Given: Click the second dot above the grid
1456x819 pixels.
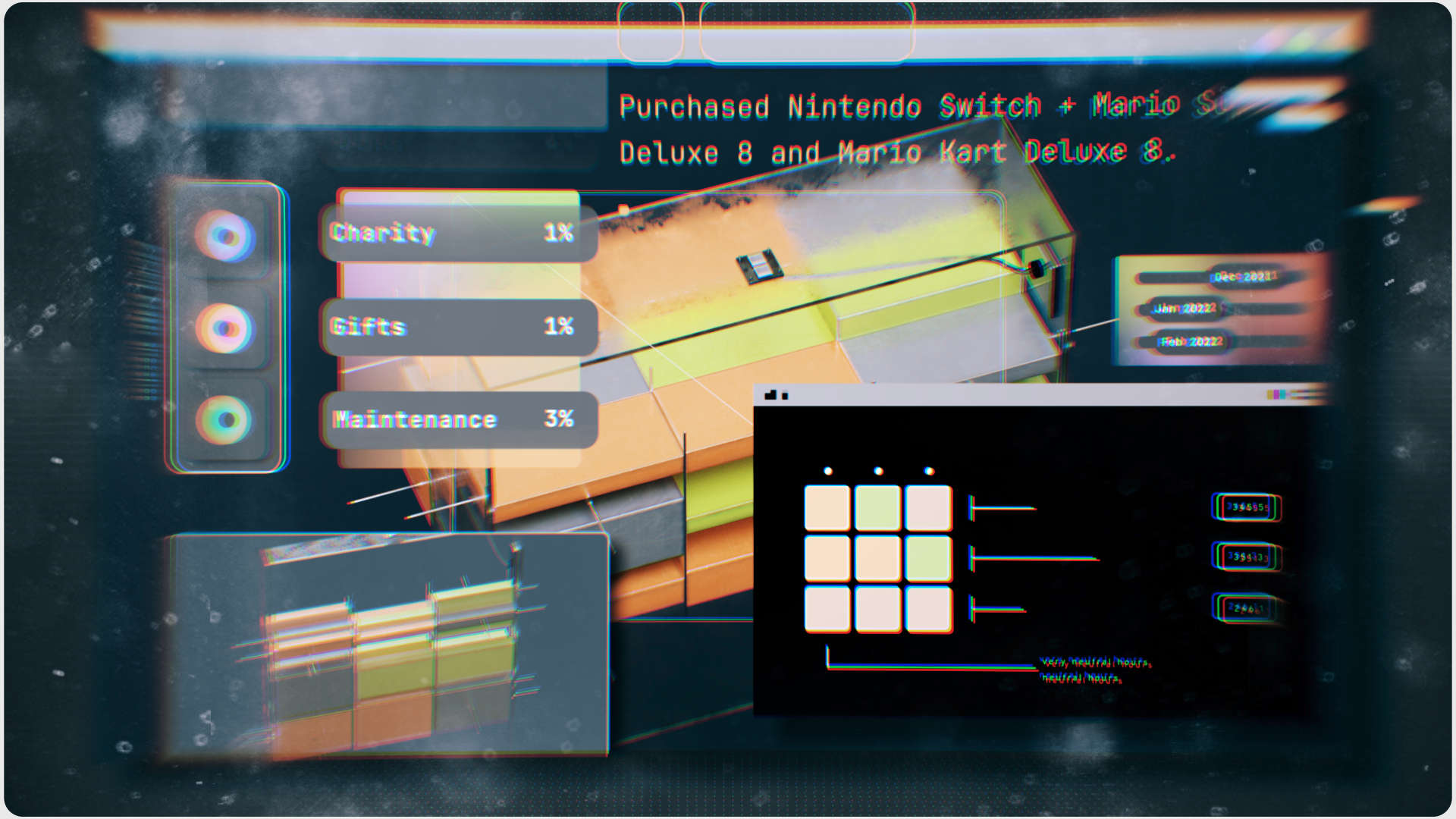Looking at the screenshot, I should [878, 471].
